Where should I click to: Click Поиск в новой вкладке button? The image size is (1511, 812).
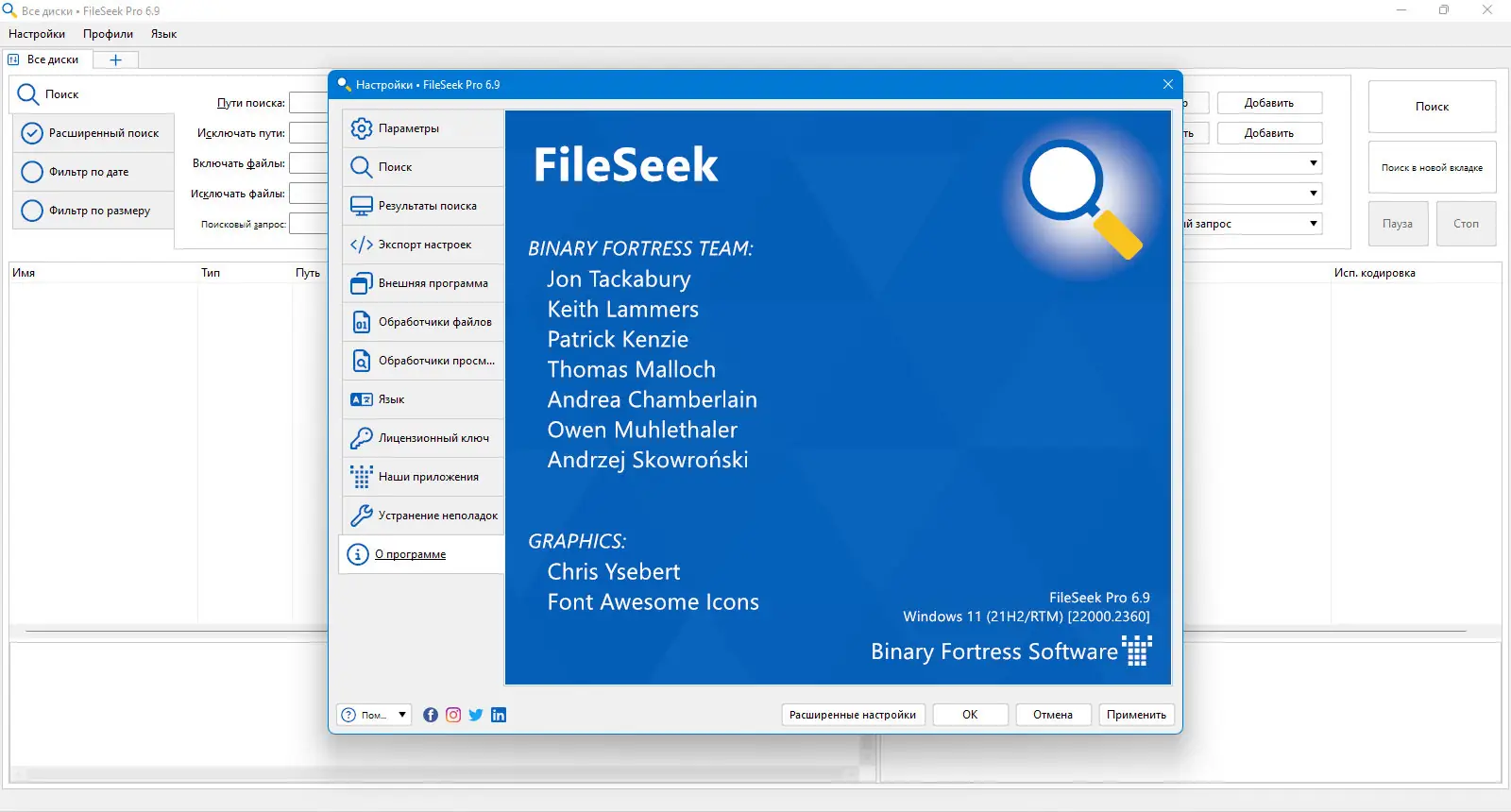pyautogui.click(x=1432, y=168)
